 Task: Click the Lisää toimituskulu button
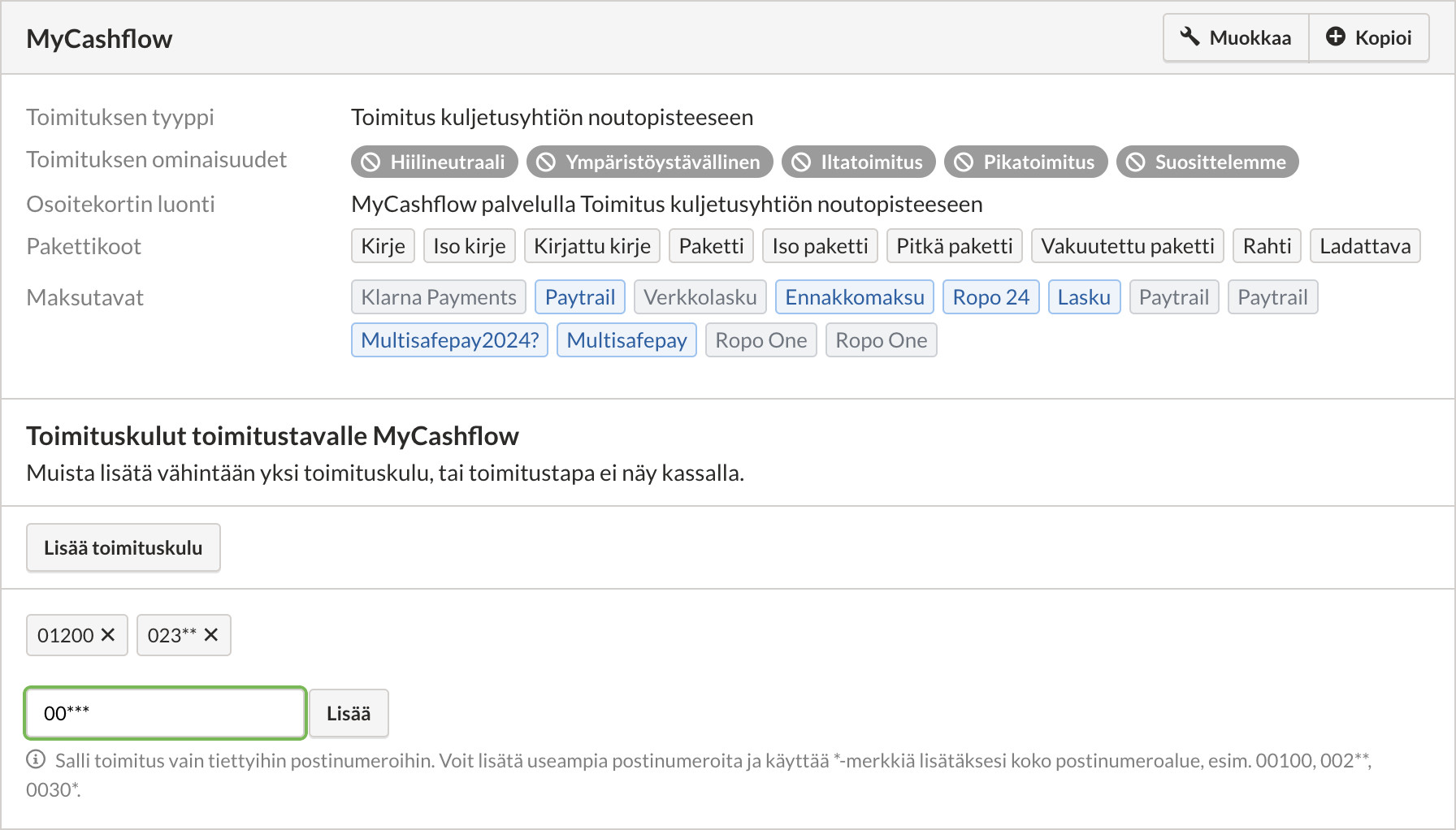[123, 548]
